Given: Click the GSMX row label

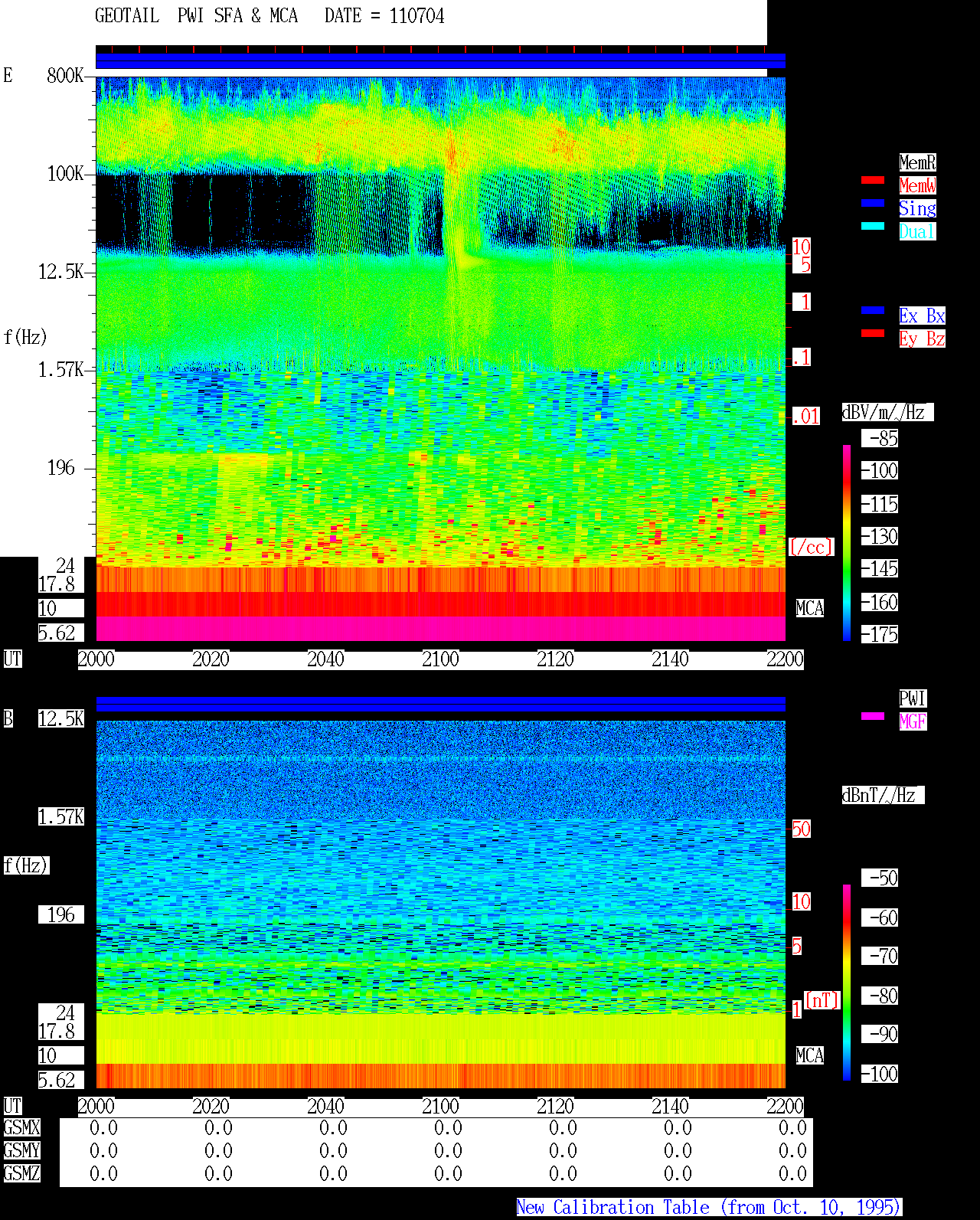Looking at the screenshot, I should (21, 1128).
